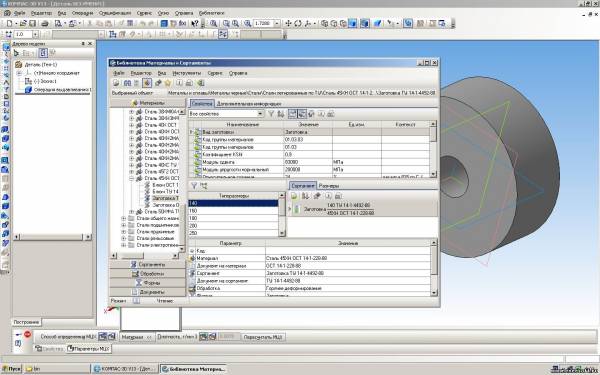
Task: Click the info icon in library toolbar
Action: pyautogui.click(x=179, y=83)
